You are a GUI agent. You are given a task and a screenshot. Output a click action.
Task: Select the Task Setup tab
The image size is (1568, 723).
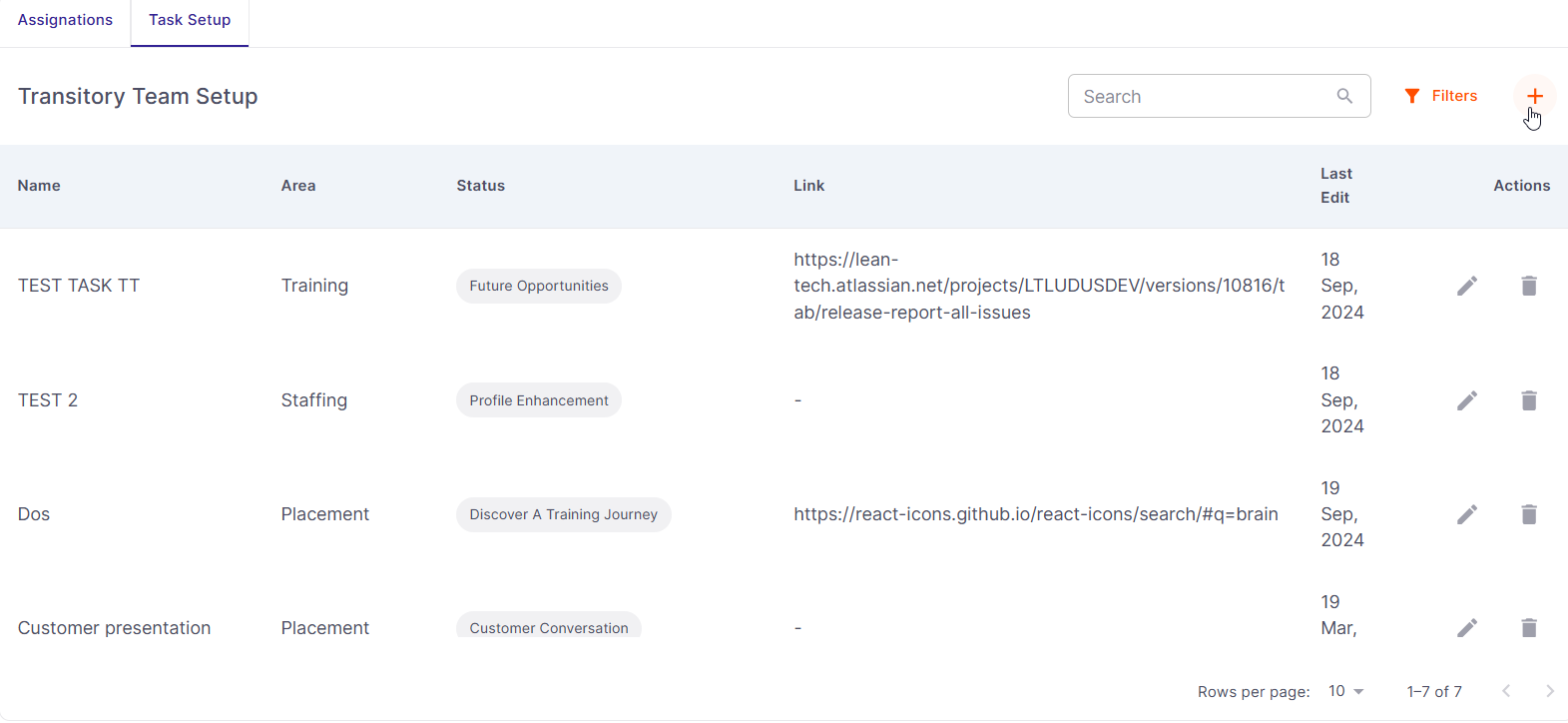coord(190,20)
